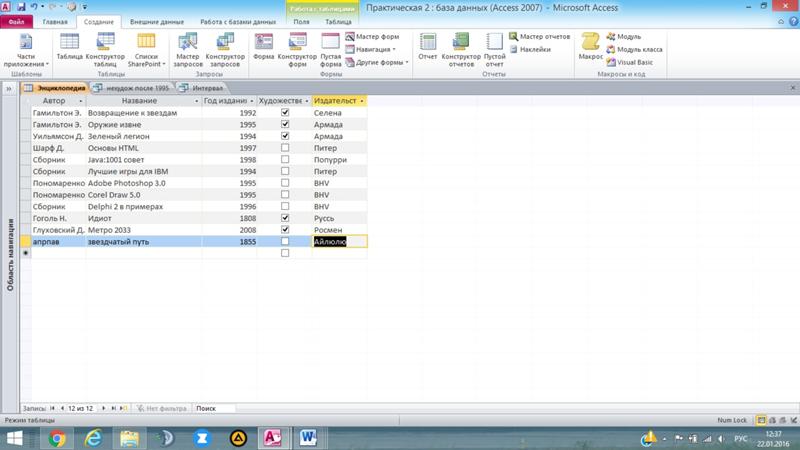Go to last record button

[x=113, y=408]
